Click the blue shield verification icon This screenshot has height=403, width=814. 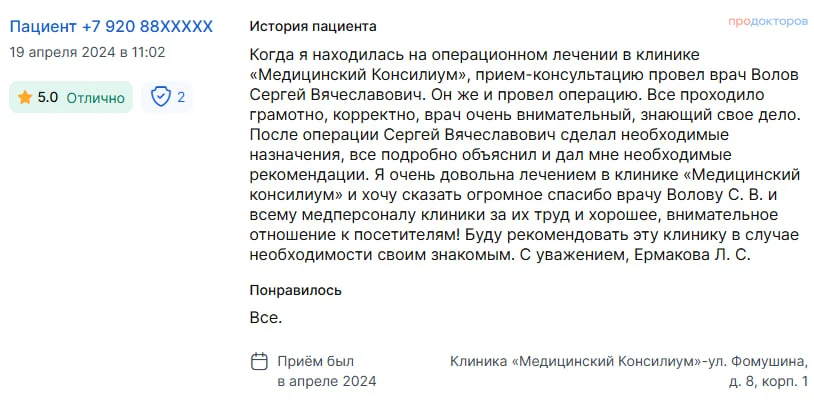(x=160, y=97)
